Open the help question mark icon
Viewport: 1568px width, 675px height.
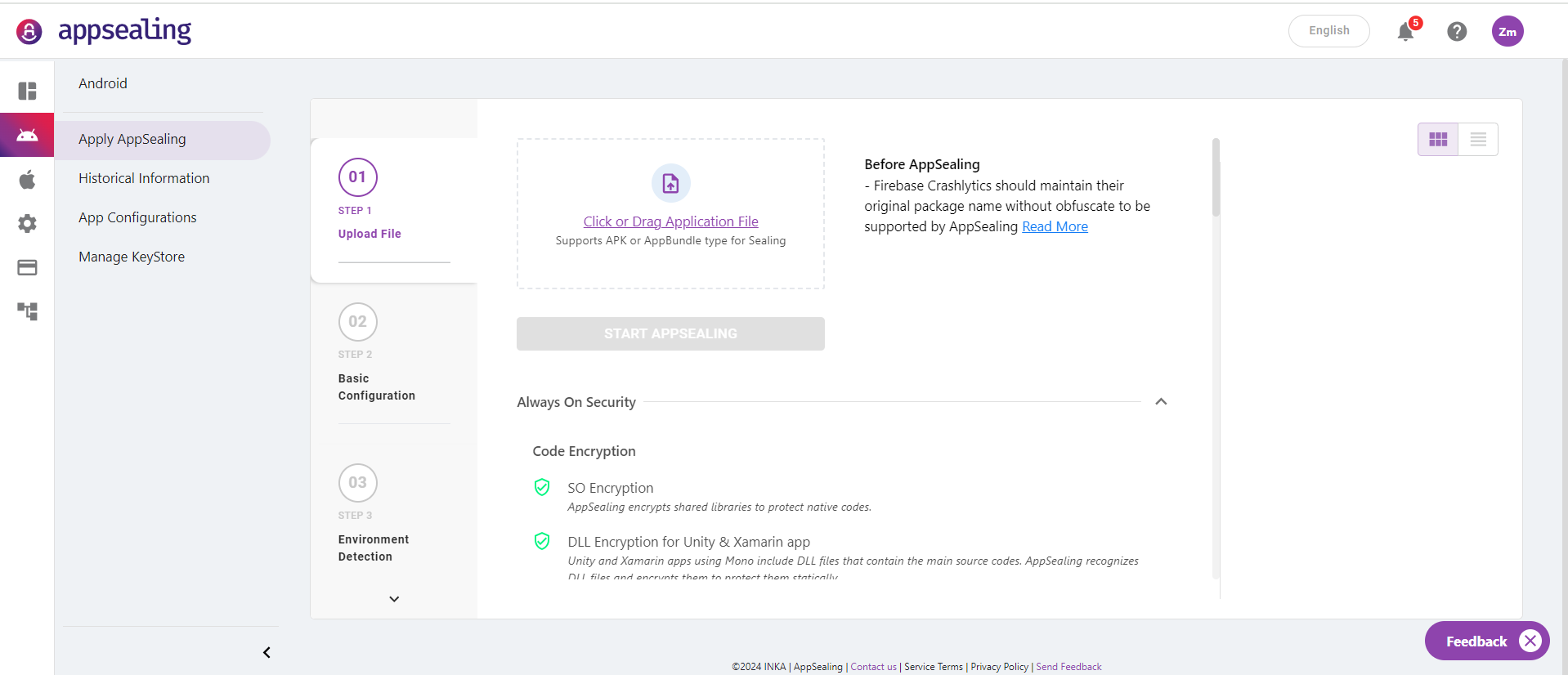[x=1457, y=31]
